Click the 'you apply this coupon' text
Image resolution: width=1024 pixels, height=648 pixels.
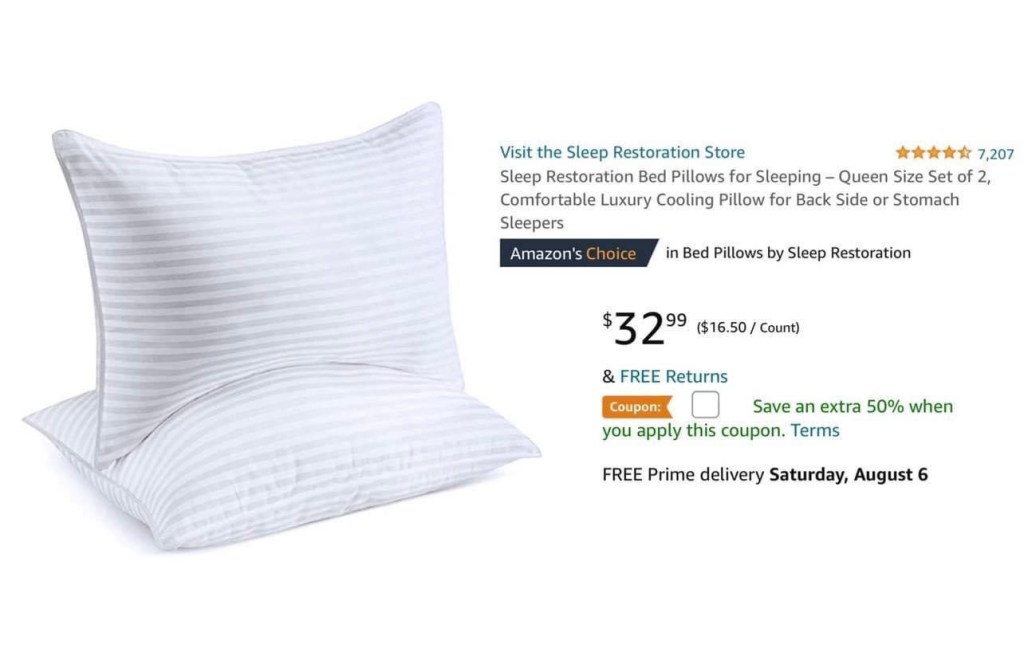coord(692,430)
